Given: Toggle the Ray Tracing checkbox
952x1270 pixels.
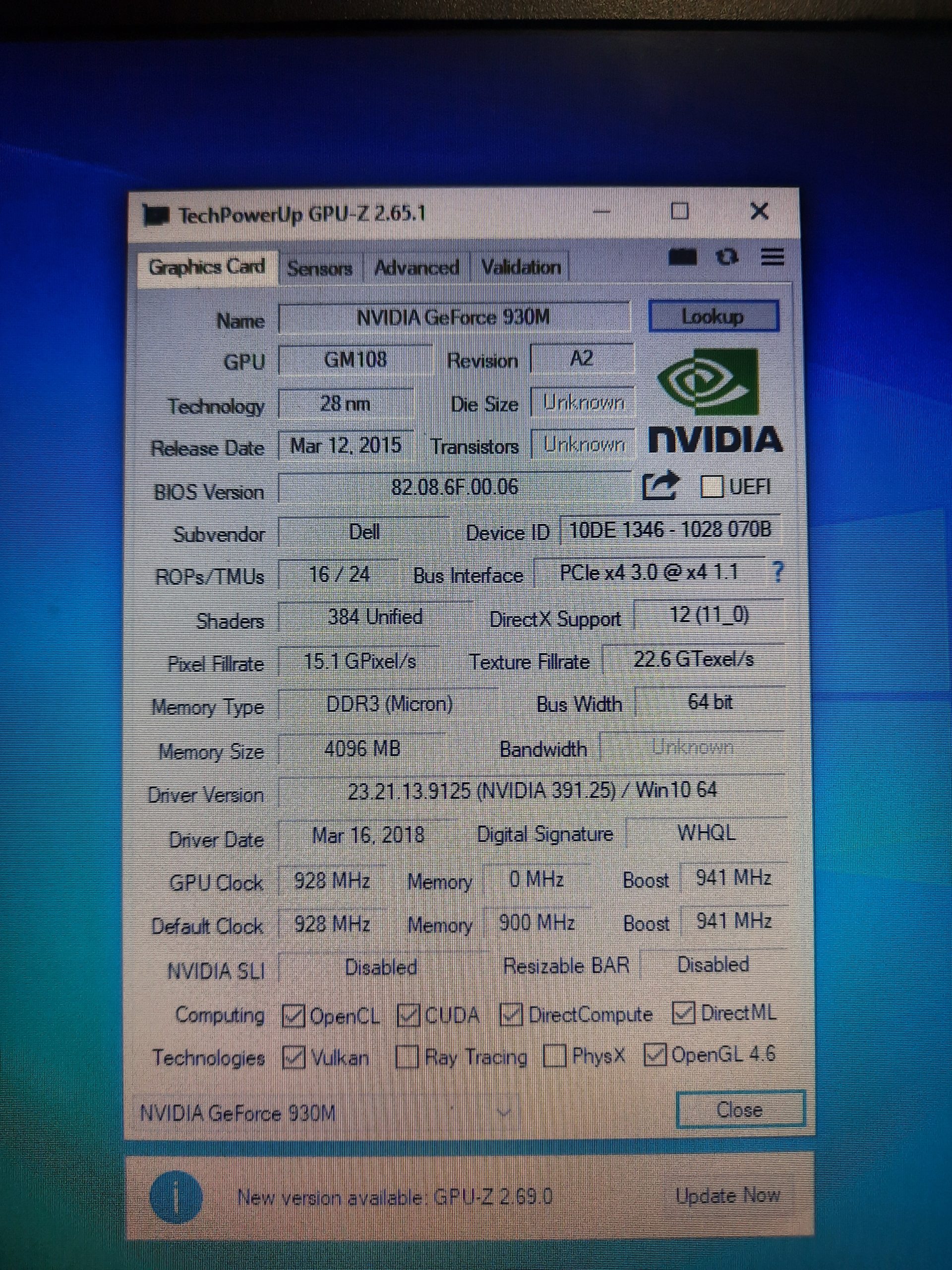Looking at the screenshot, I should pyautogui.click(x=407, y=1057).
